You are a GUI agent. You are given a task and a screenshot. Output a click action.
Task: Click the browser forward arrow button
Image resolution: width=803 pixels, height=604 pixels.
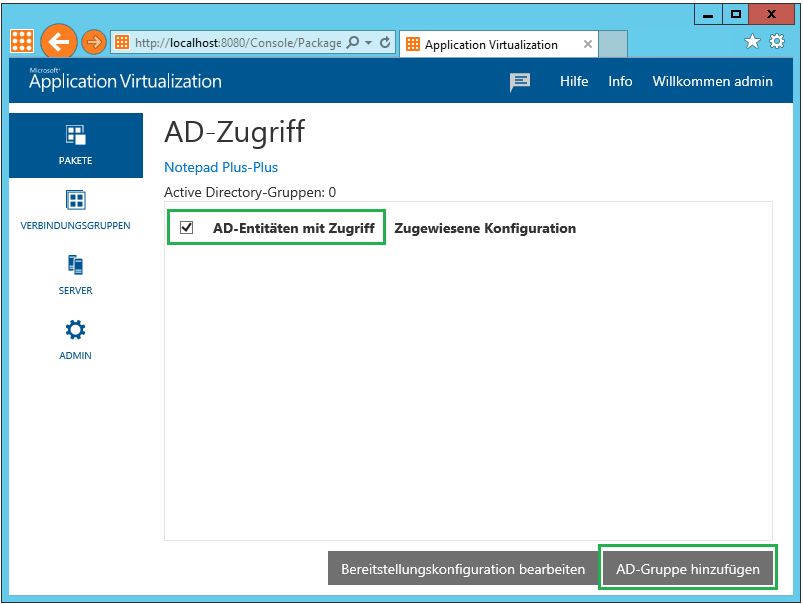click(93, 42)
